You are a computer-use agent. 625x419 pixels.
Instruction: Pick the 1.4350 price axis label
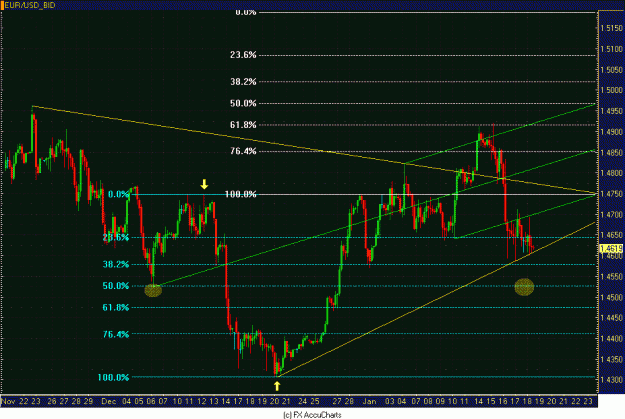tap(611, 359)
